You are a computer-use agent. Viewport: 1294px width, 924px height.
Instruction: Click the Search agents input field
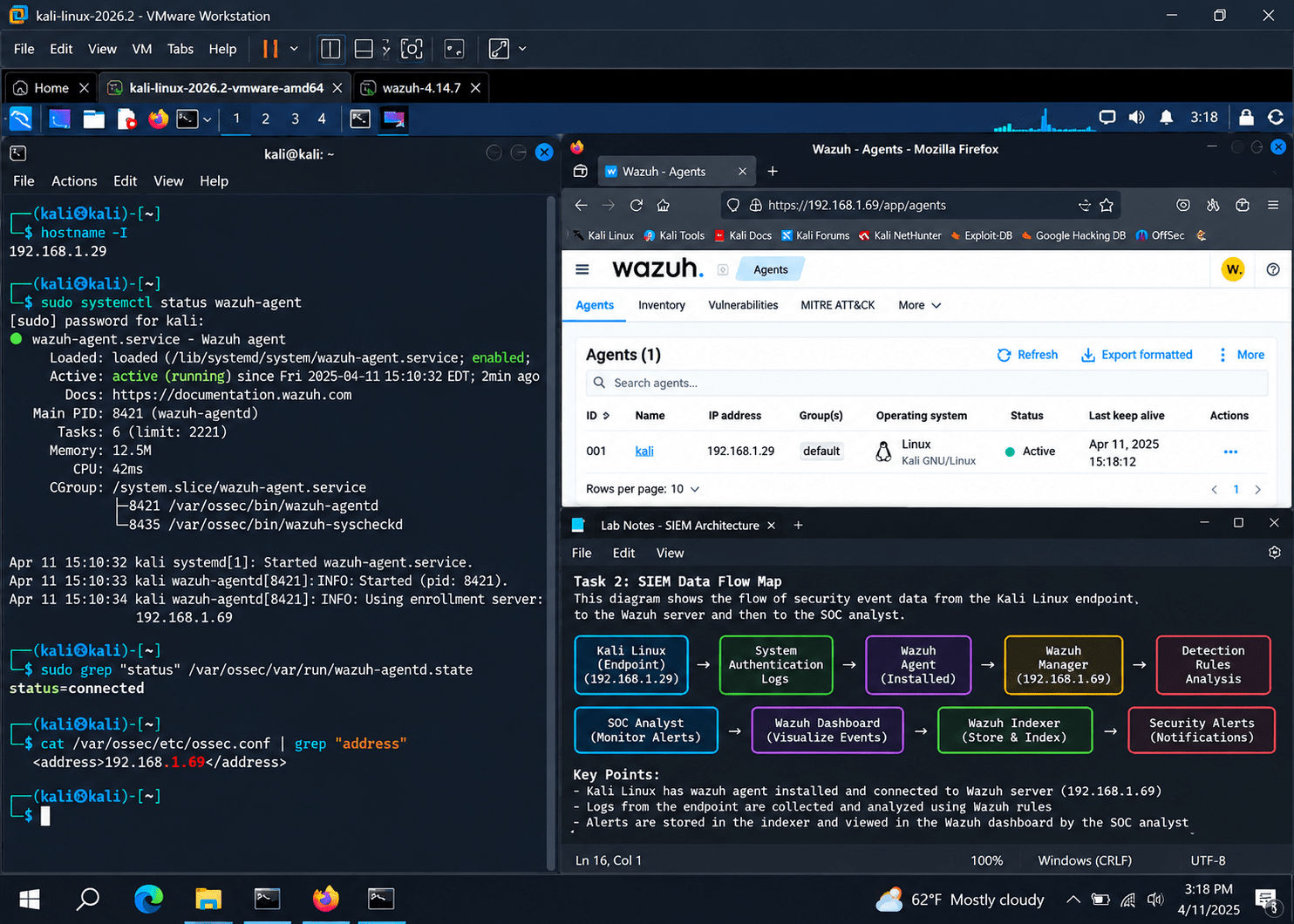point(926,383)
